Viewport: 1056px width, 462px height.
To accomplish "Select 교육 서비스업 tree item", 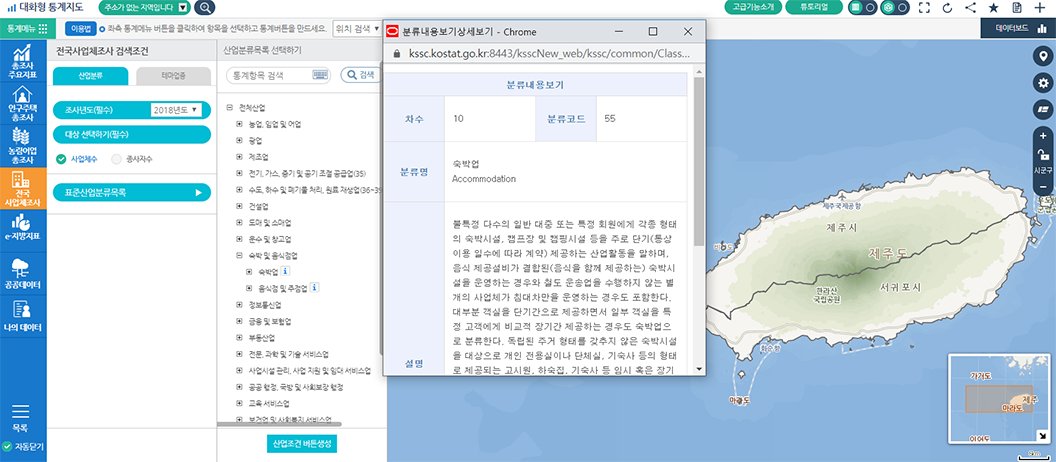I will pyautogui.click(x=269, y=403).
